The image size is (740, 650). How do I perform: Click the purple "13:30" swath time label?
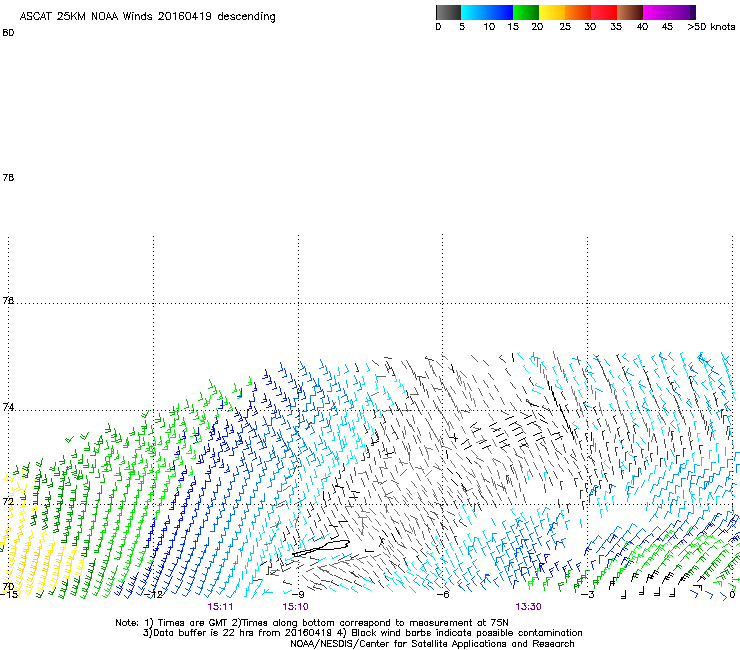[x=528, y=607]
